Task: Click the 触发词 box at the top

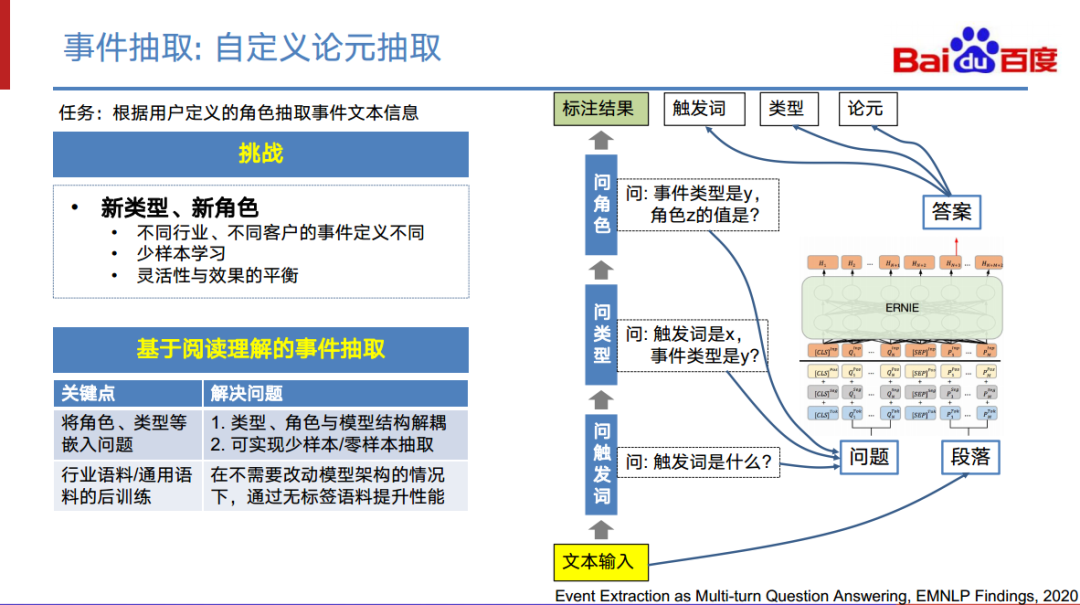Action: click(x=704, y=109)
